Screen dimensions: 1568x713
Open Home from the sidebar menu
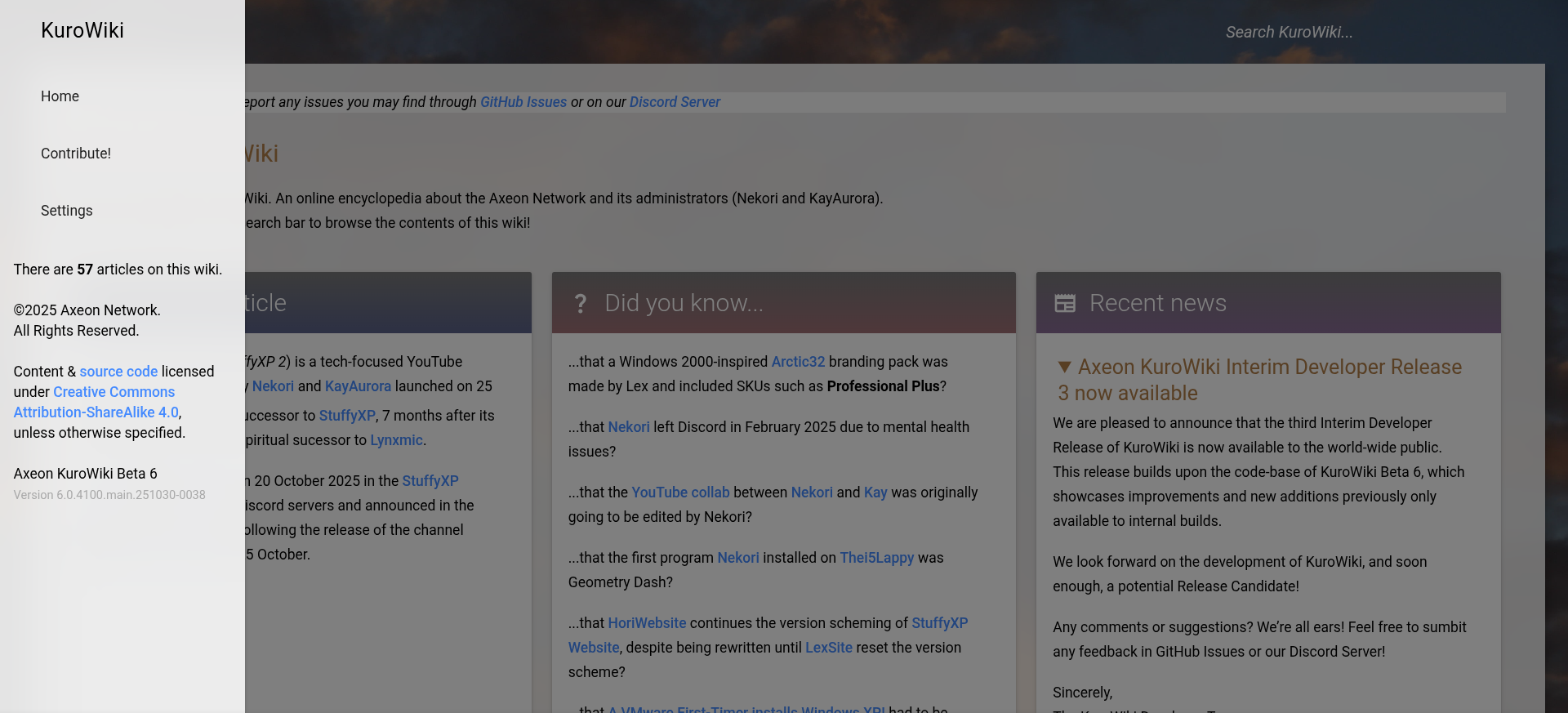[x=60, y=96]
